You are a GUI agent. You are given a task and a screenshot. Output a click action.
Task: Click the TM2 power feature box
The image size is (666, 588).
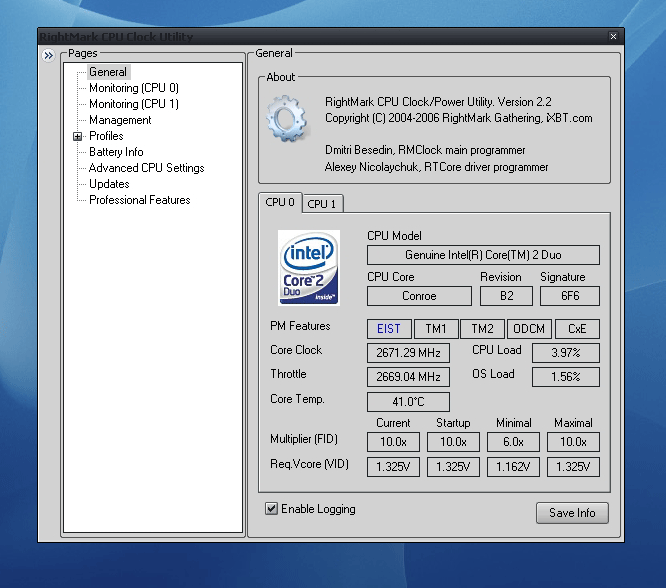[x=483, y=329]
